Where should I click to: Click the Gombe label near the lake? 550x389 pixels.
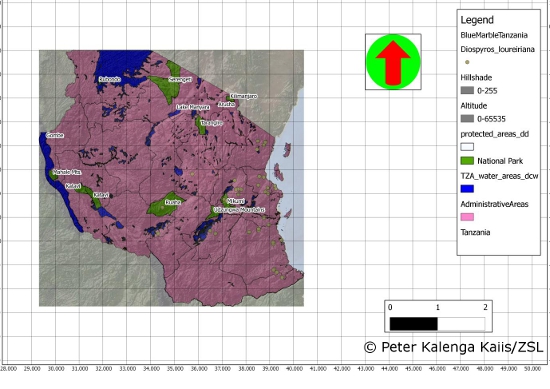pos(55,135)
